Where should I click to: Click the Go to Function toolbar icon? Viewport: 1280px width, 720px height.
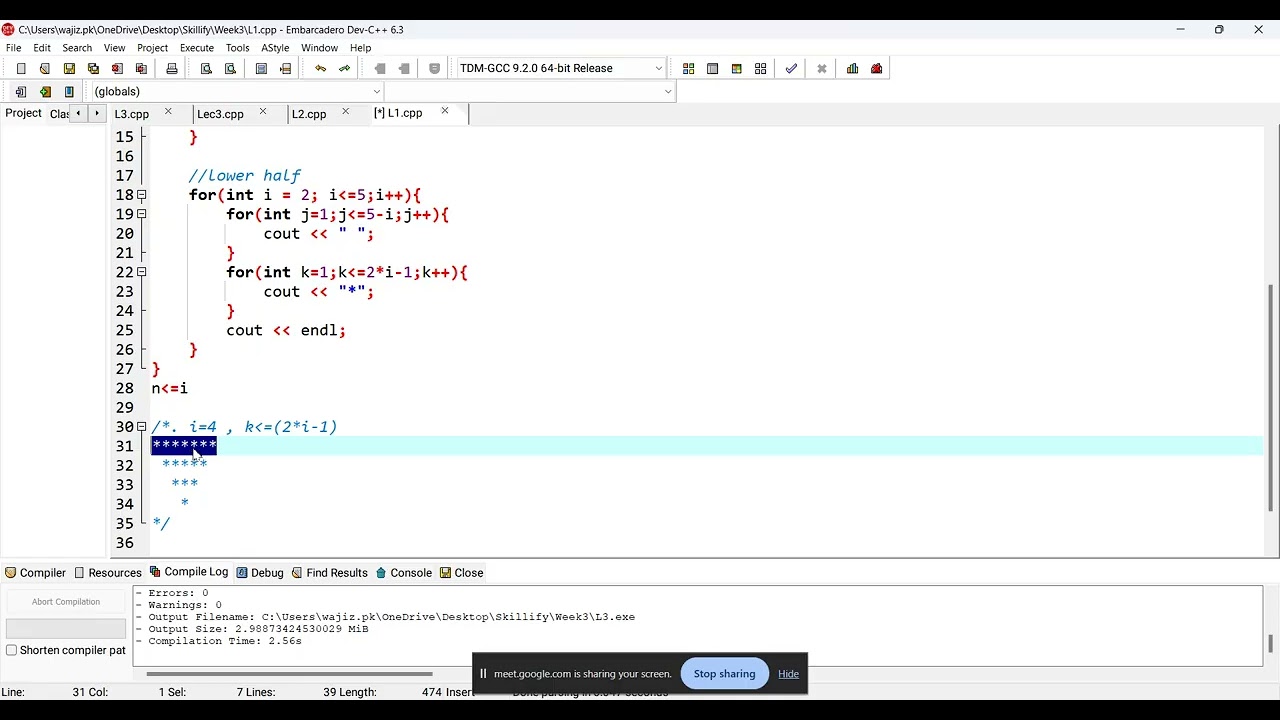[x=261, y=68]
